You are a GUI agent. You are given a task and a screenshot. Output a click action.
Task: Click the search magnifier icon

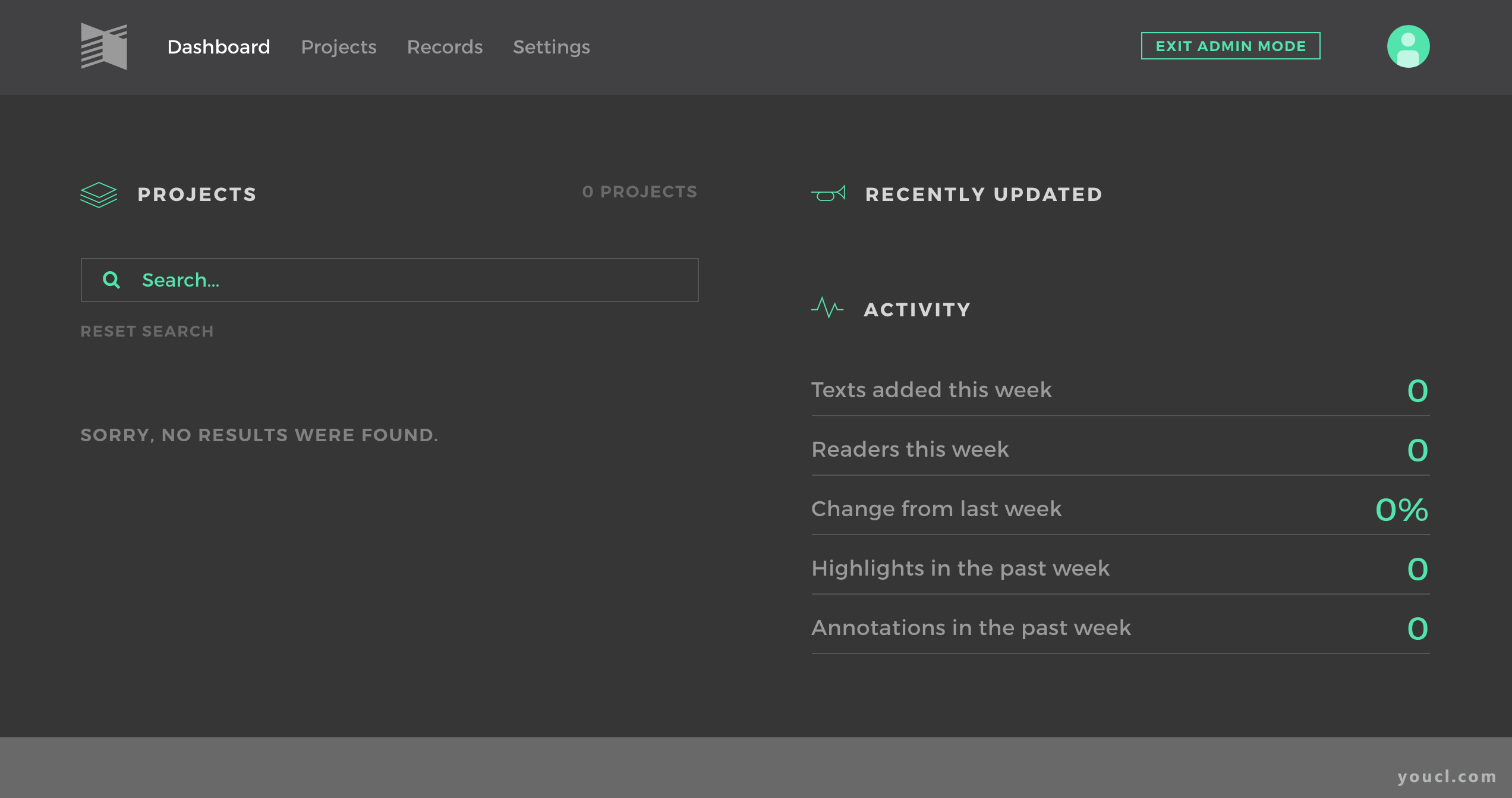(111, 280)
